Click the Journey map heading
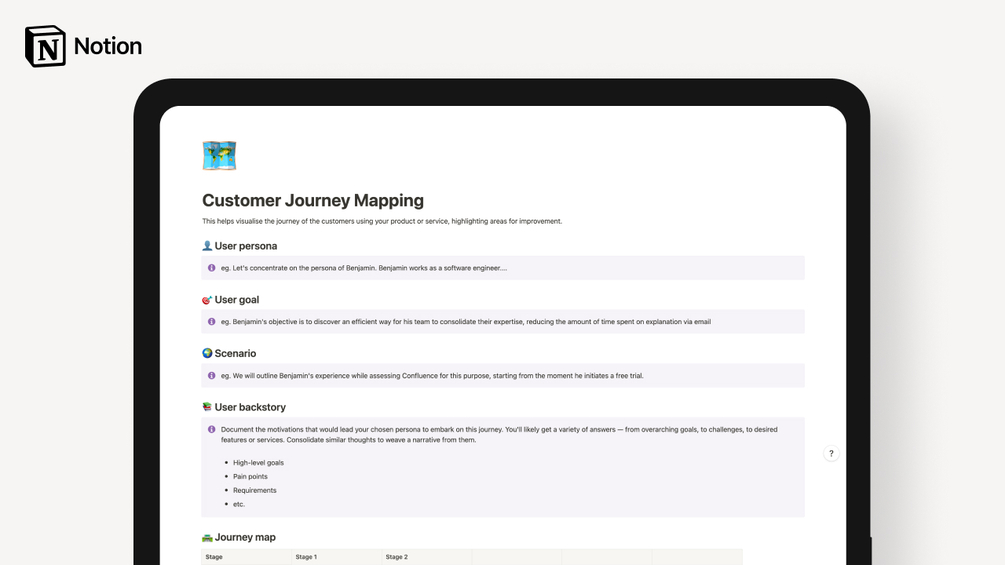 [245, 537]
